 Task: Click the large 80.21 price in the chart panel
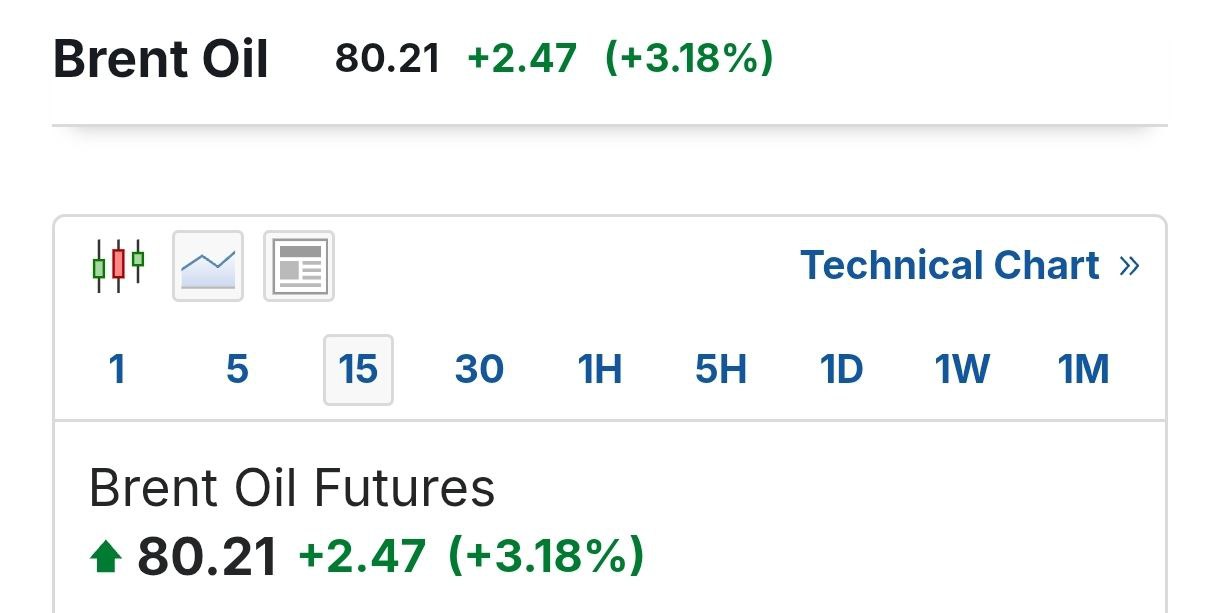pos(207,557)
